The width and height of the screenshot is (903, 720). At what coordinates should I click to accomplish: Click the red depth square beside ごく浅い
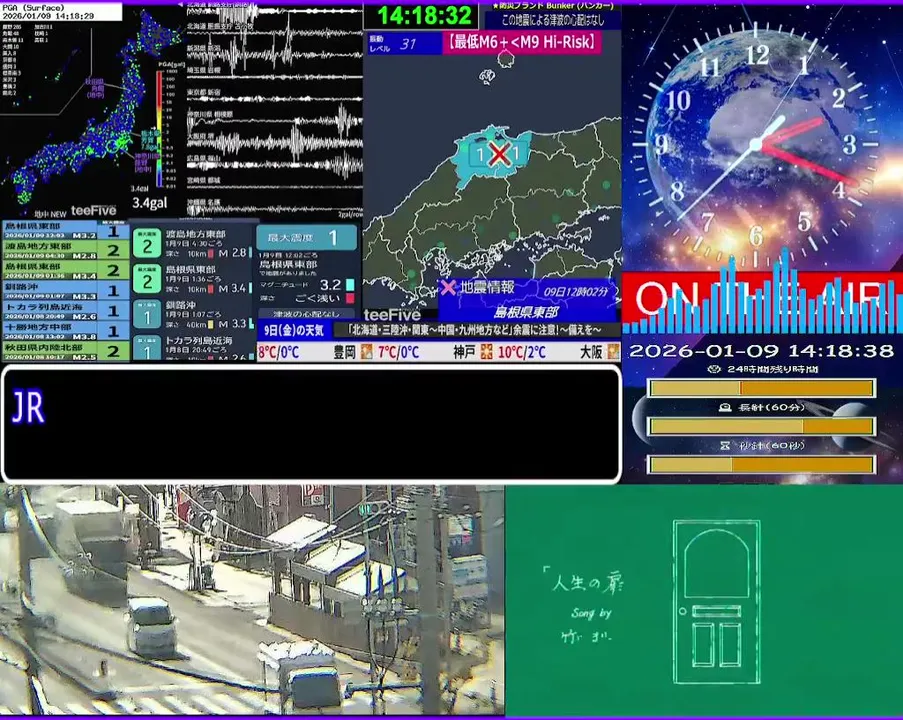350,298
